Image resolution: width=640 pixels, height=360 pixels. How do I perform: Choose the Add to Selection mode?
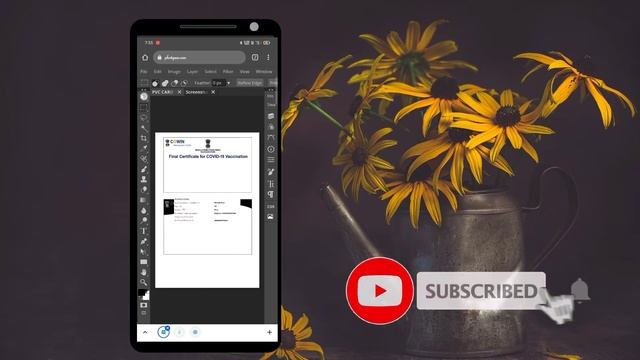click(x=165, y=83)
